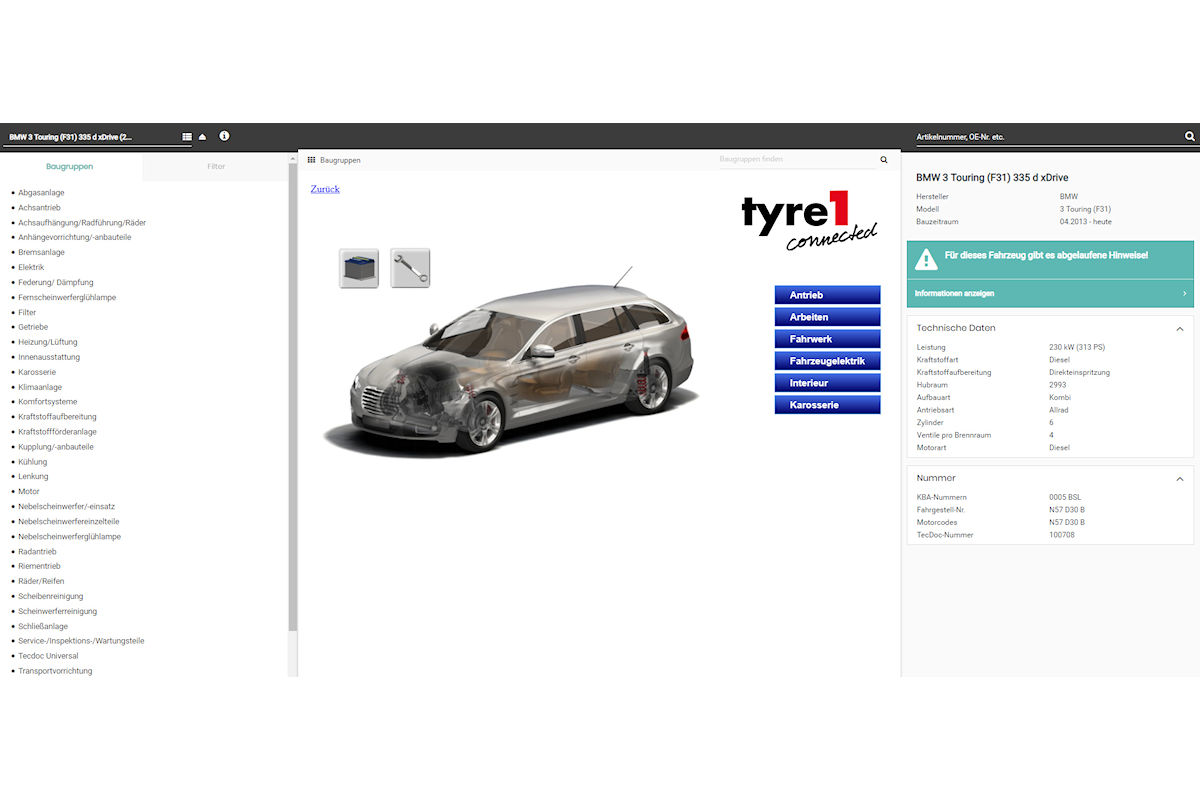This screenshot has width=1200, height=800.
Task: Open Klimaanlage group
Action: 40,387
